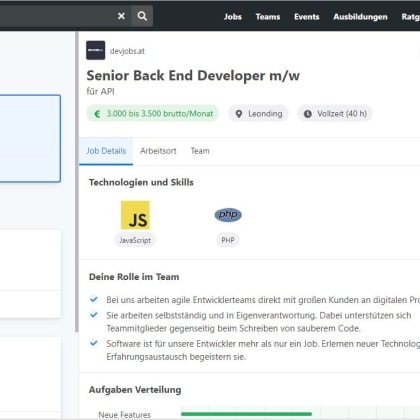The image size is (420, 420).
Task: Click checkmark beside 'Bei uns arbeiten agile'
Action: (94, 299)
